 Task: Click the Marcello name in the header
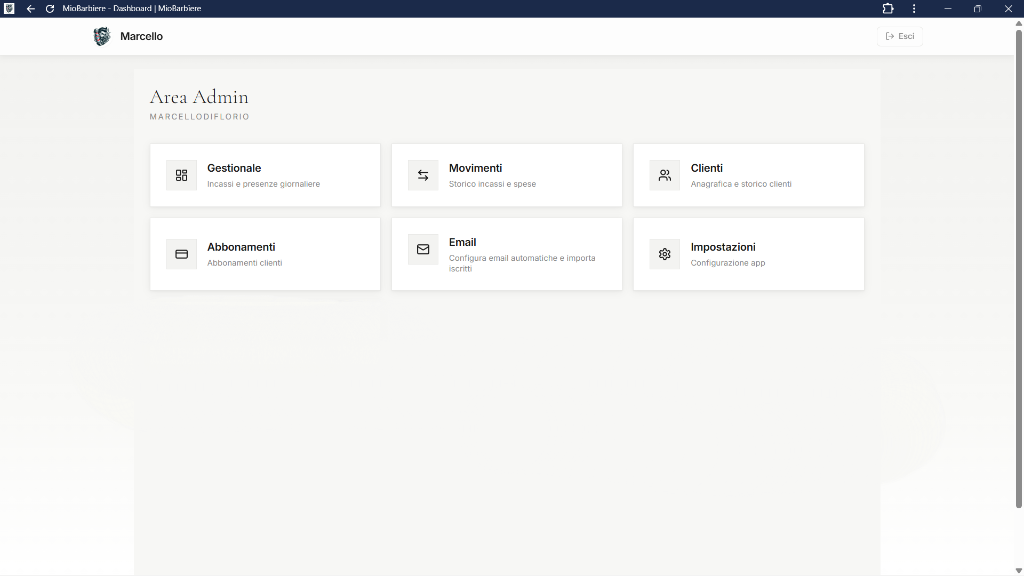[x=141, y=37]
